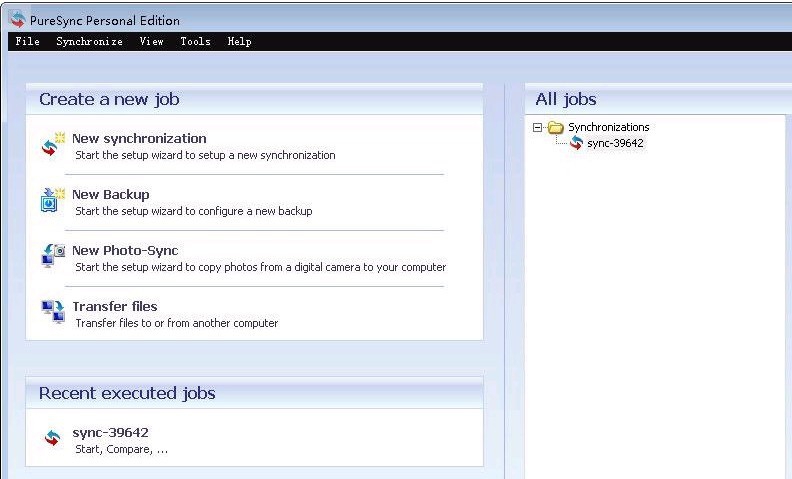Open New Photo-Sync setup link
This screenshot has width=792, height=479.
point(125,251)
